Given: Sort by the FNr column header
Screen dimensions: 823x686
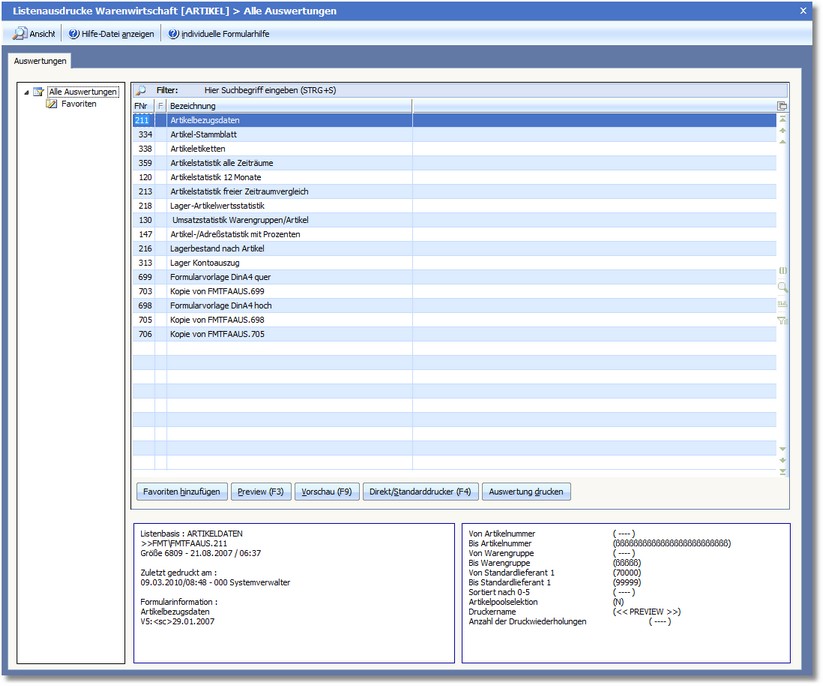Looking at the screenshot, I should (141, 106).
